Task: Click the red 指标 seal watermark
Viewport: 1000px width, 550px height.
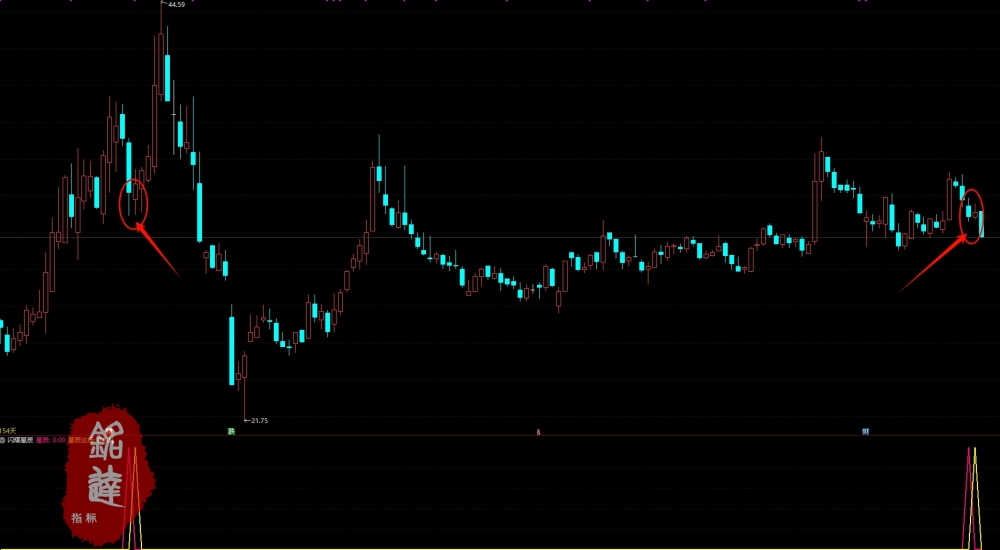Action: [x=108, y=475]
